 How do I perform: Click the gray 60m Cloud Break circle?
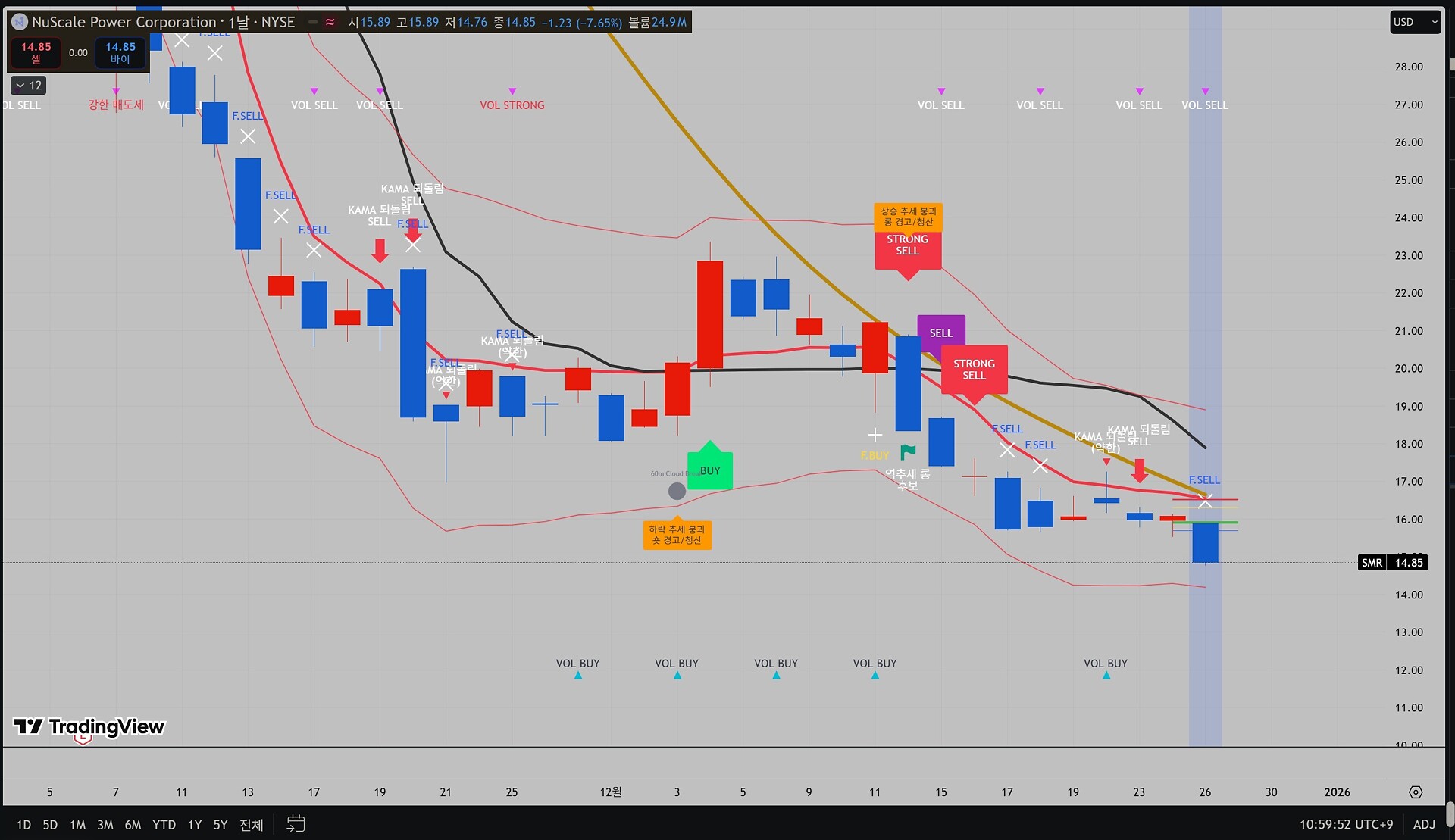click(677, 492)
